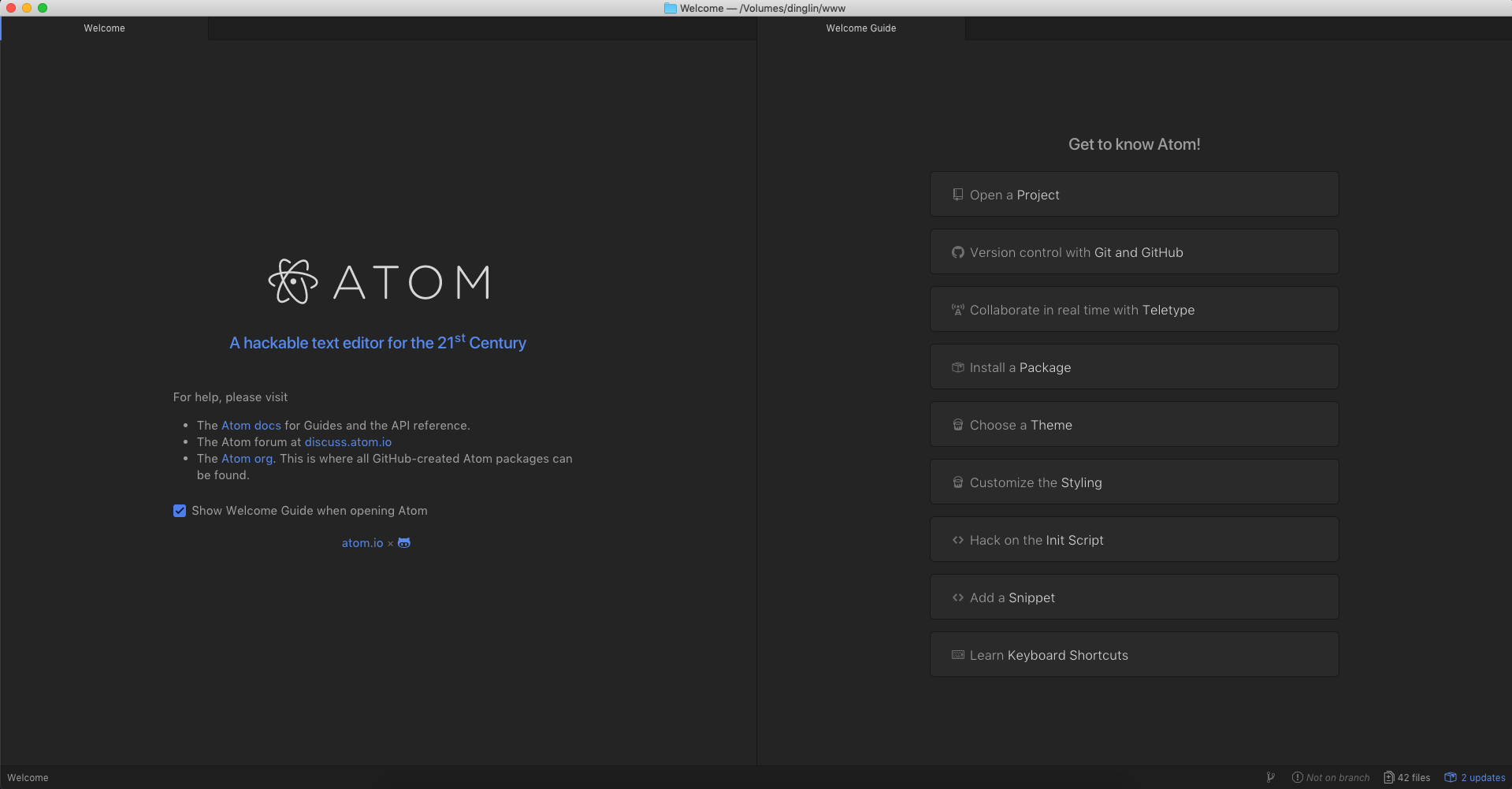
Task: Select the paint bucket icon on Choose a Theme
Action: [x=957, y=424]
